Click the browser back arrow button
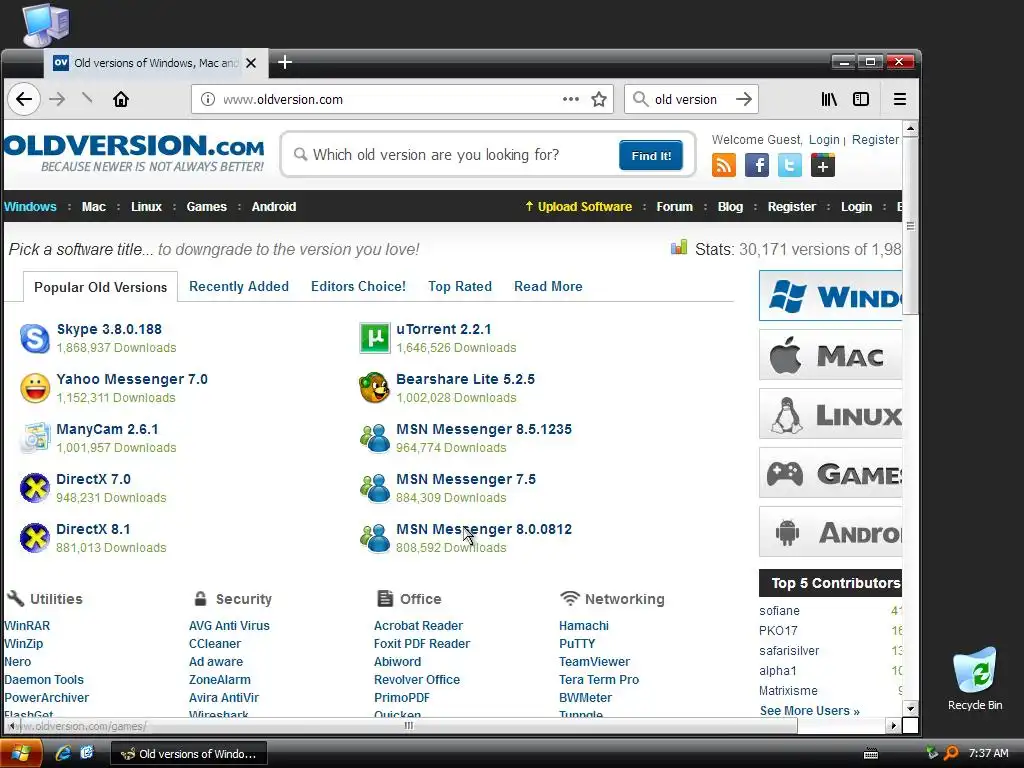 pos(24,99)
